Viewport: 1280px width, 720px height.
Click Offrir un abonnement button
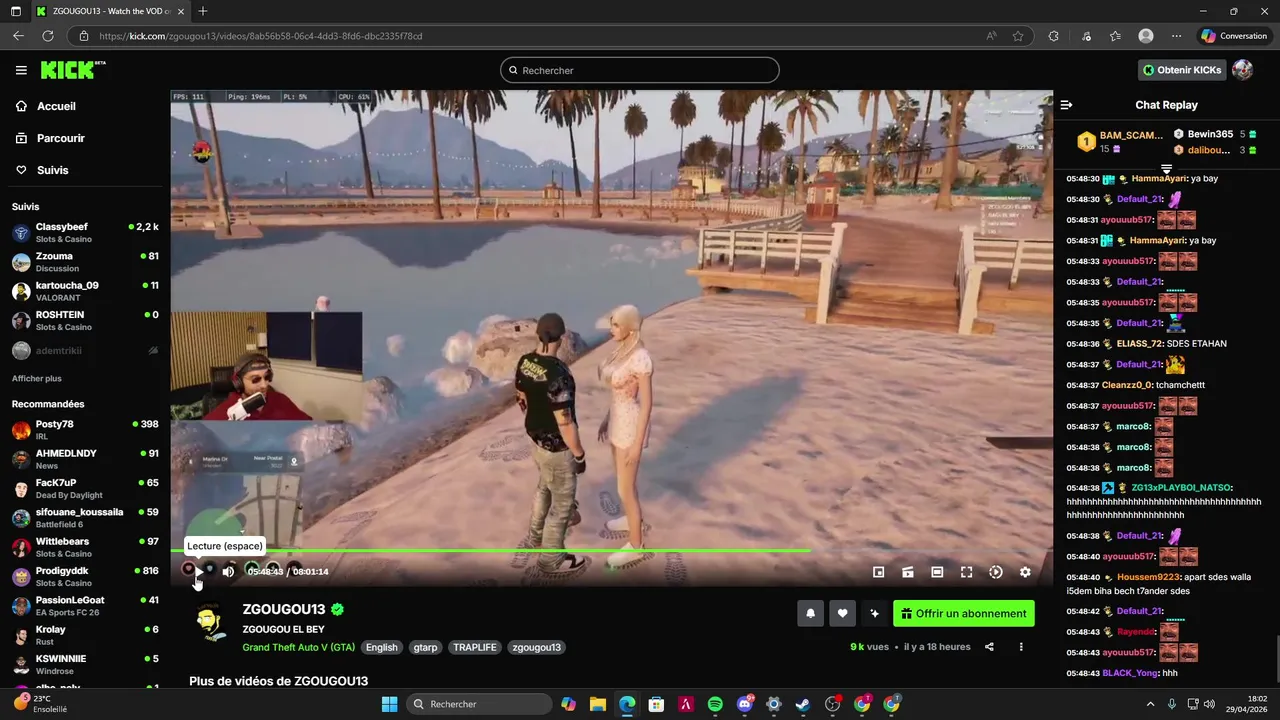click(964, 614)
